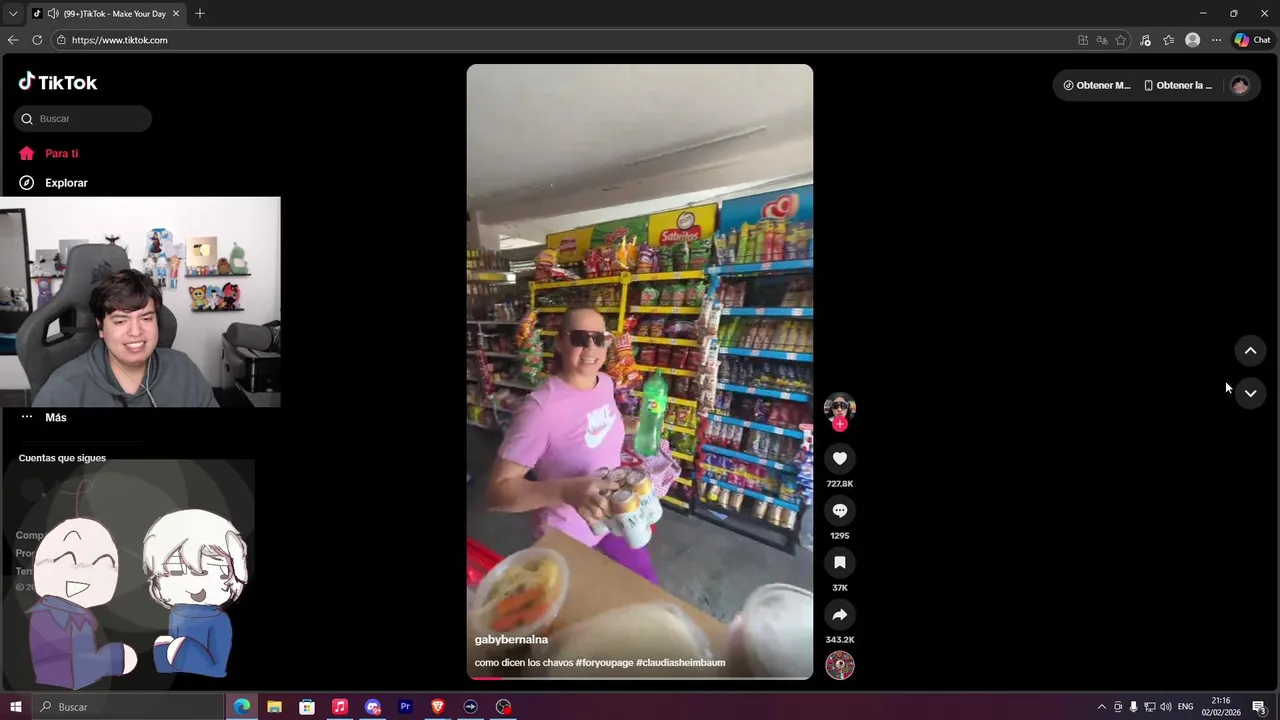Click the tray microphone icon

(1133, 707)
